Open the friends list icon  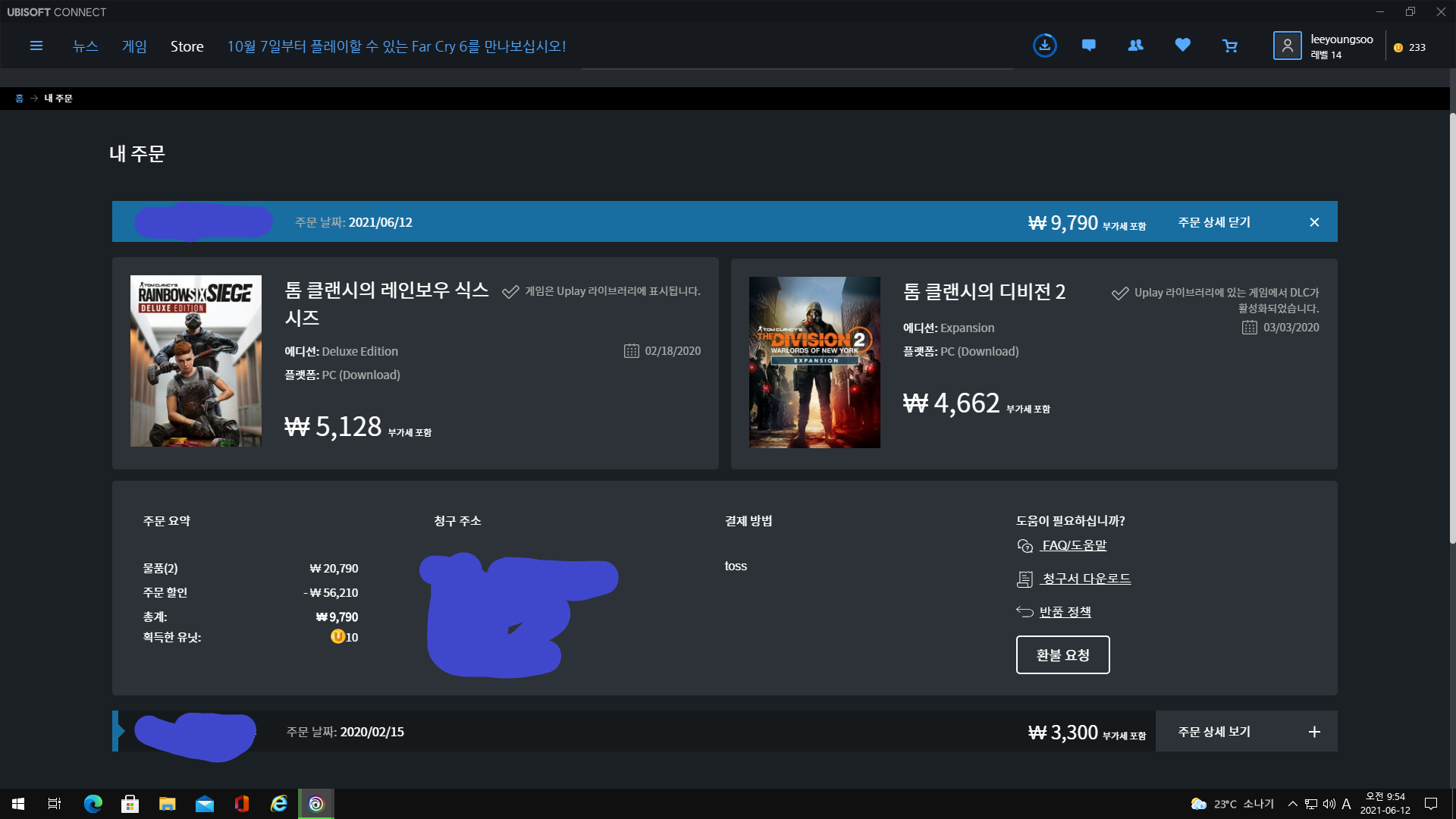1135,45
